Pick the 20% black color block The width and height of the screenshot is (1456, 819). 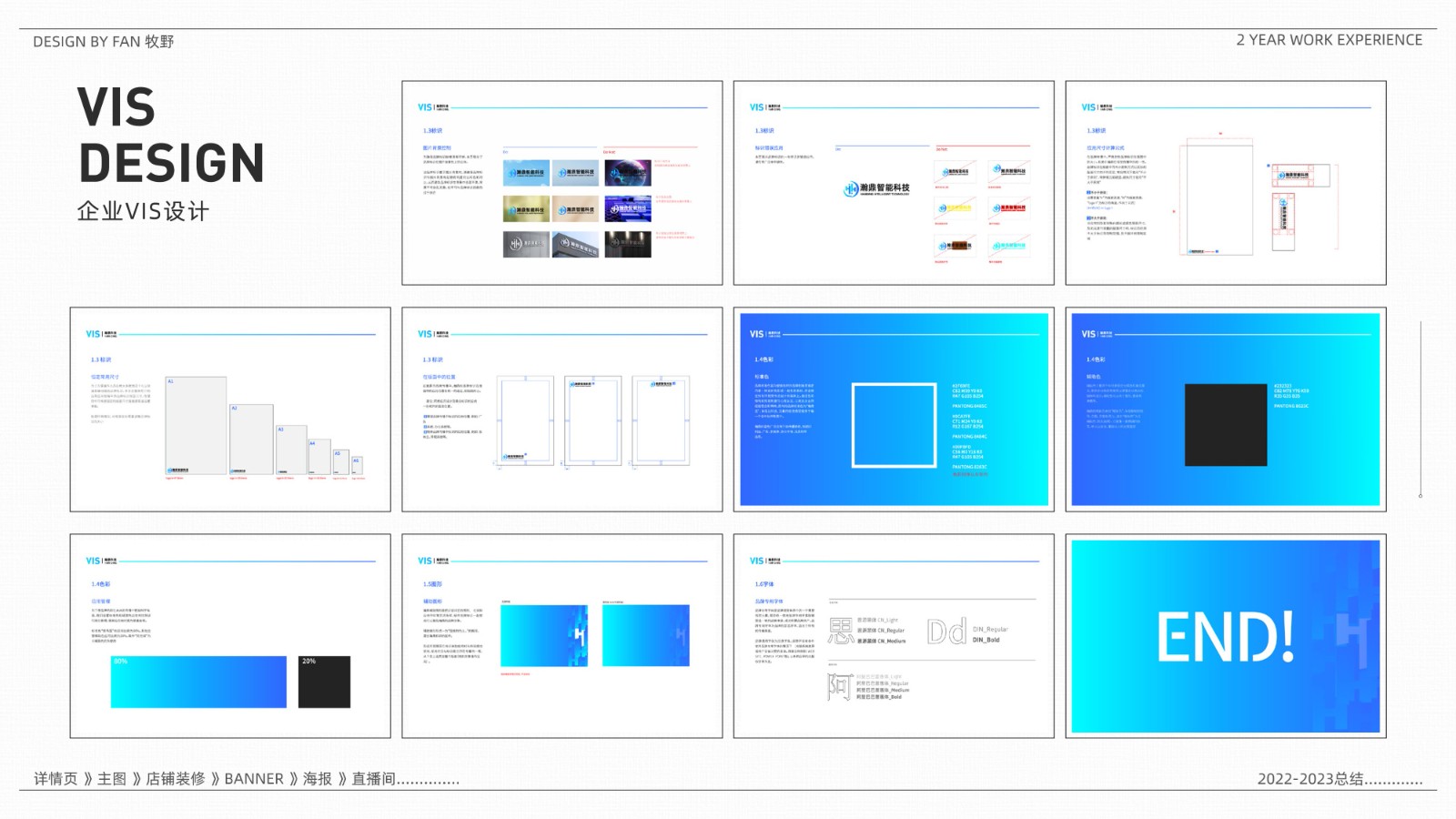point(324,682)
